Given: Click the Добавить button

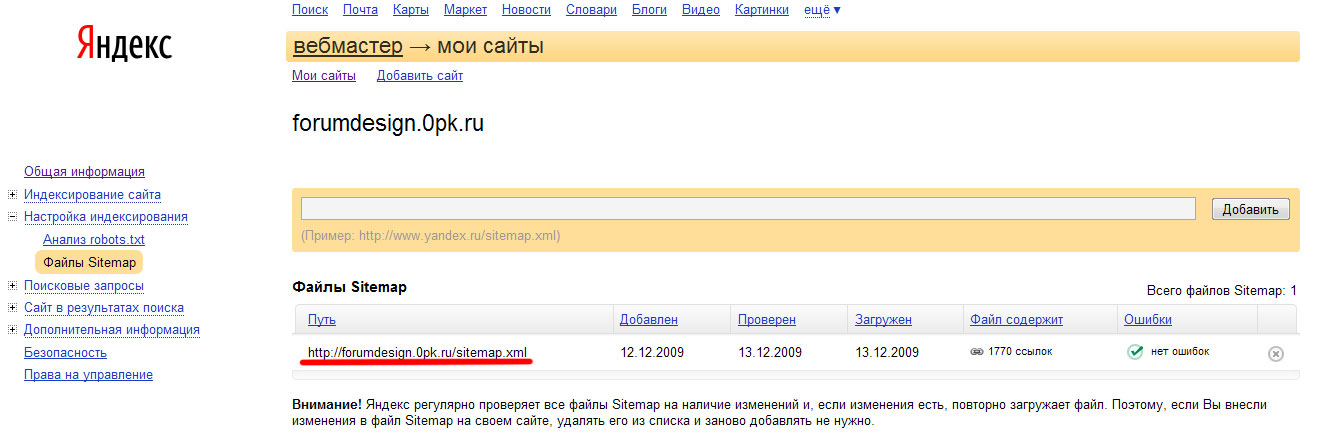Looking at the screenshot, I should 1250,209.
